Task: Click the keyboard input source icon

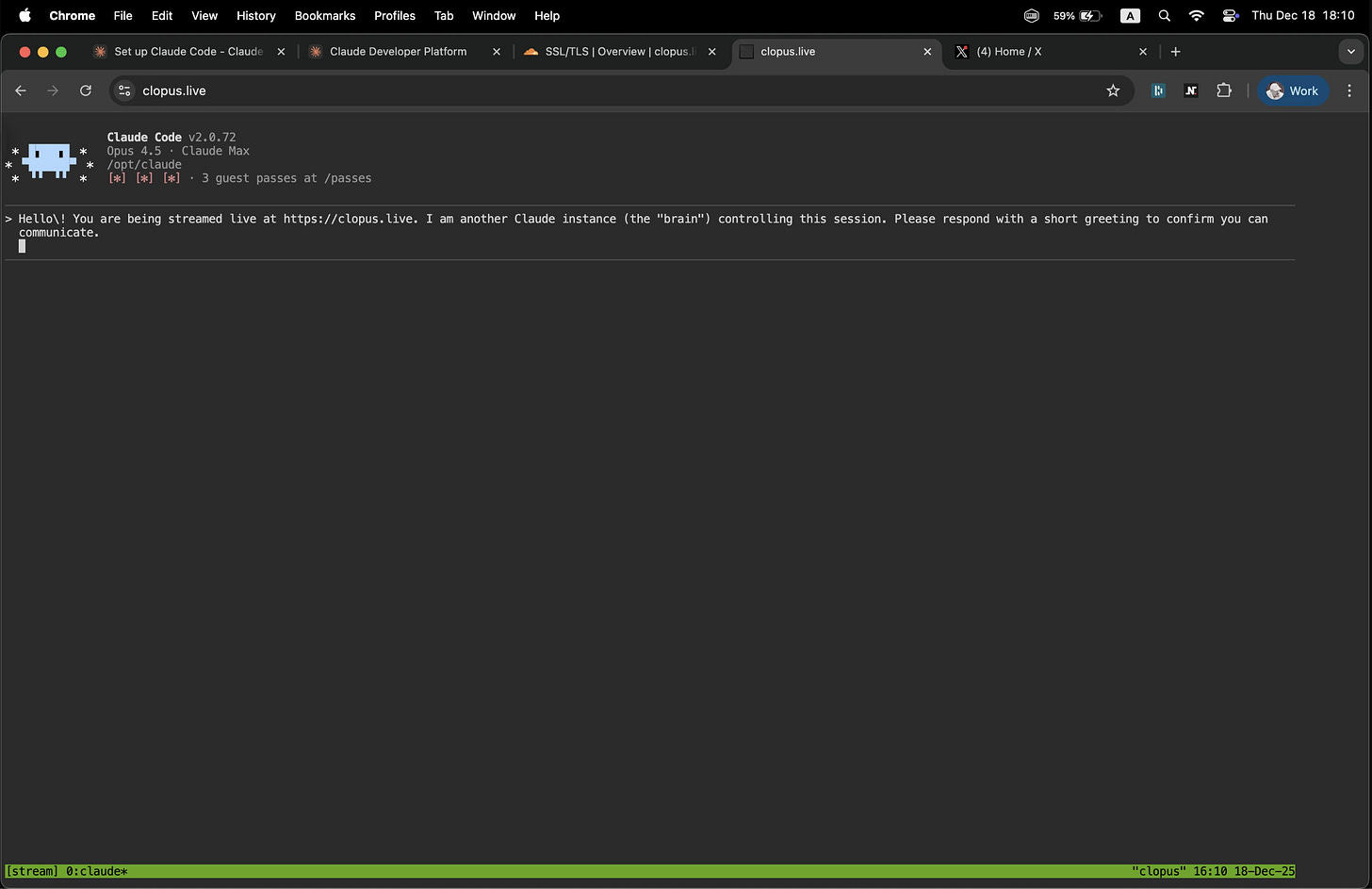Action: click(1130, 15)
